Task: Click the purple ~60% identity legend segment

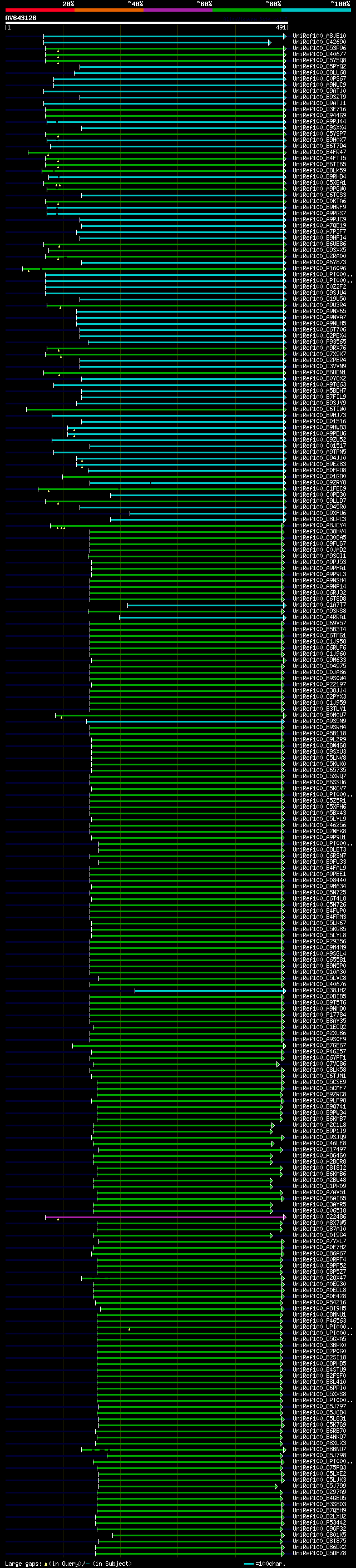Action: pos(177,10)
